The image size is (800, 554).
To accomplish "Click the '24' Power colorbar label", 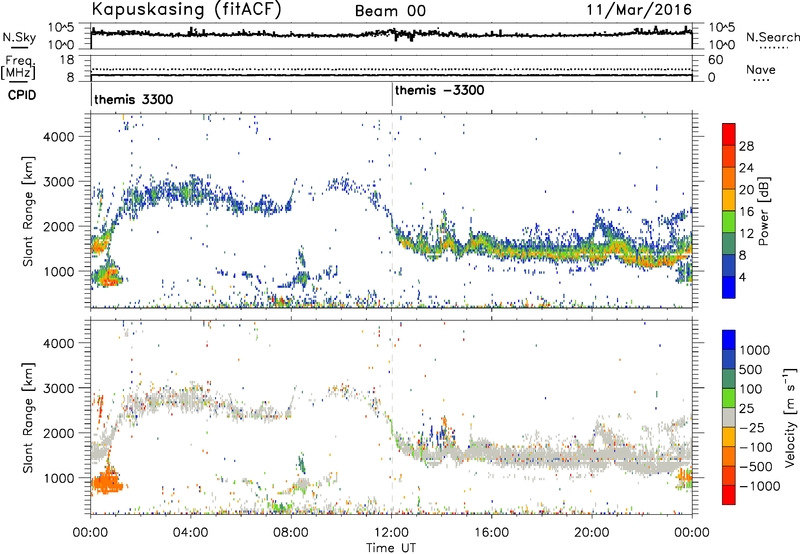I will [746, 168].
